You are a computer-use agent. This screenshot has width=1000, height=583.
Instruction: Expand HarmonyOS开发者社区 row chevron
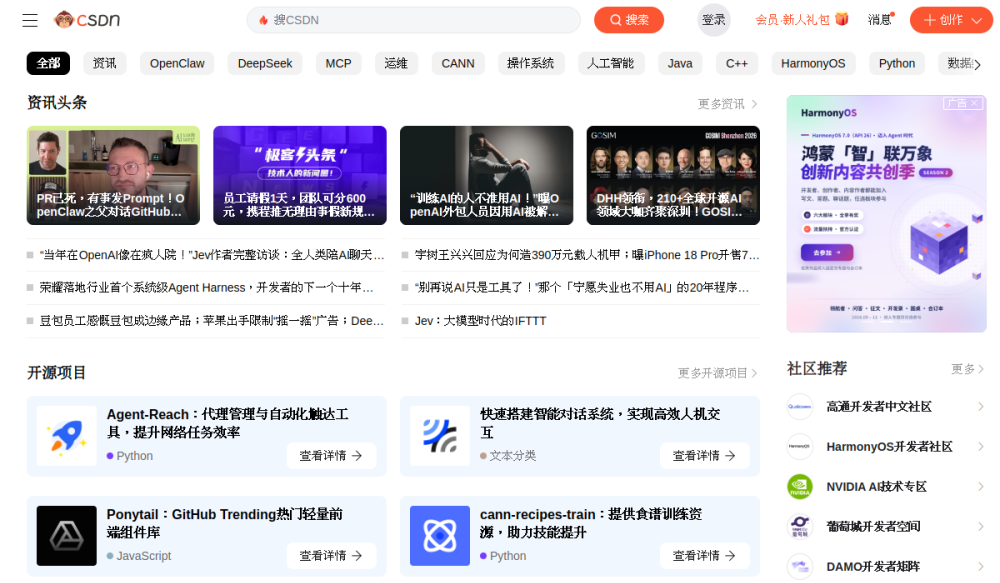tap(981, 446)
